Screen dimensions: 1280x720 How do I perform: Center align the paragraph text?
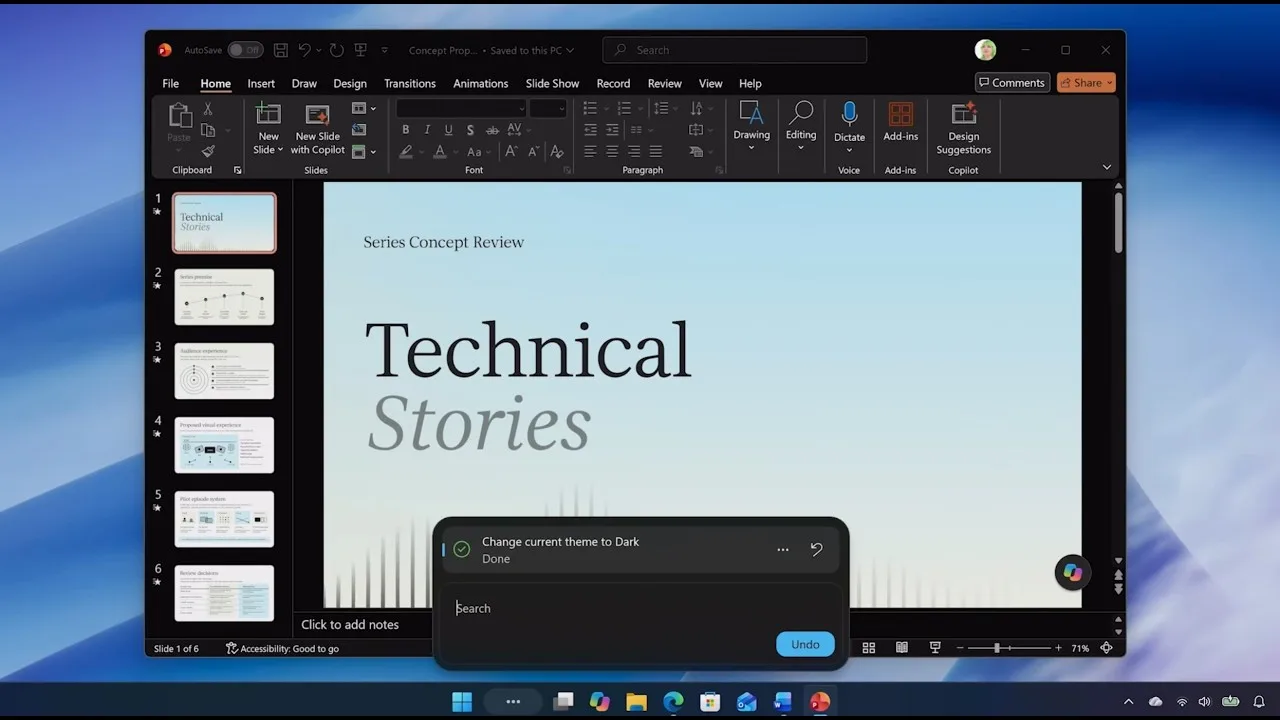coord(612,151)
